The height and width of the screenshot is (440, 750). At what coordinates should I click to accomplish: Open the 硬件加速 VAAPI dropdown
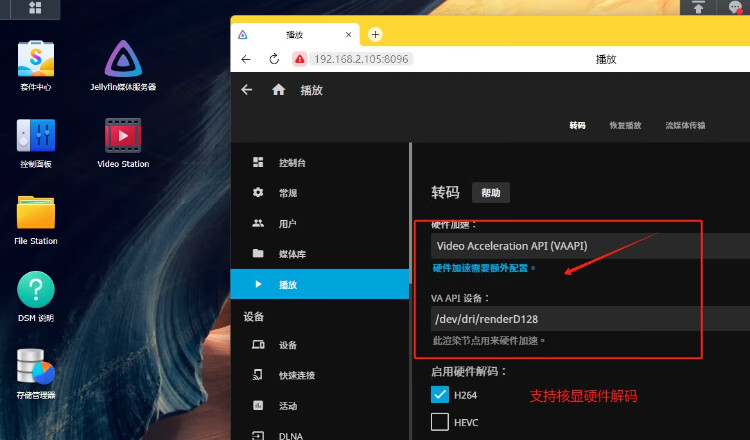click(590, 246)
